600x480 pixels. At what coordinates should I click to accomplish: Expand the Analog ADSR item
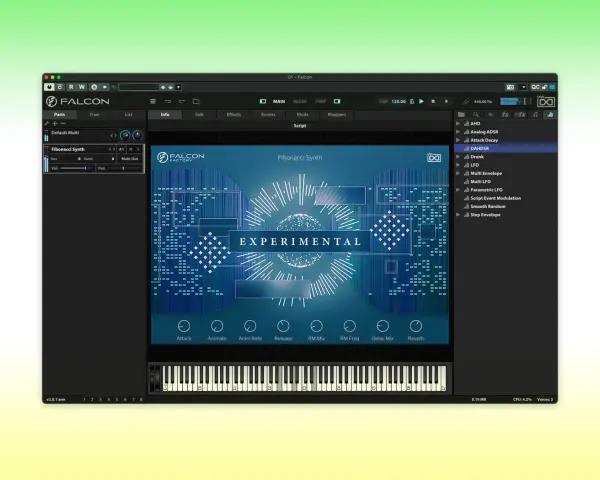pos(458,132)
